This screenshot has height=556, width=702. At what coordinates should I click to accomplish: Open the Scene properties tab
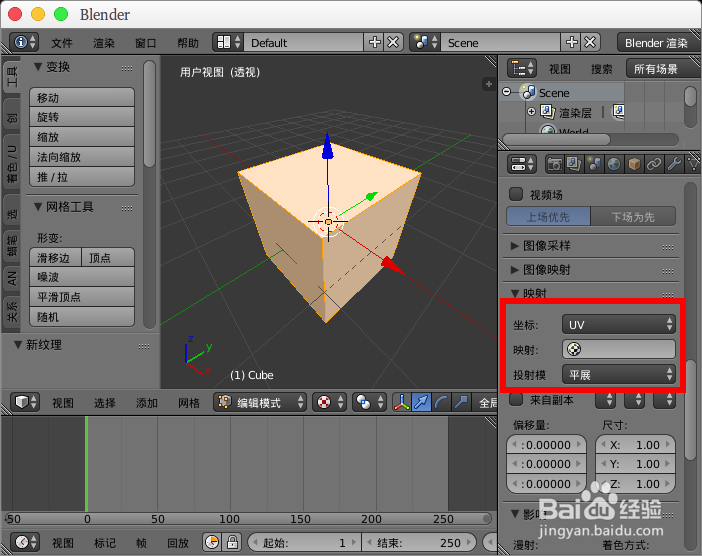(x=594, y=164)
